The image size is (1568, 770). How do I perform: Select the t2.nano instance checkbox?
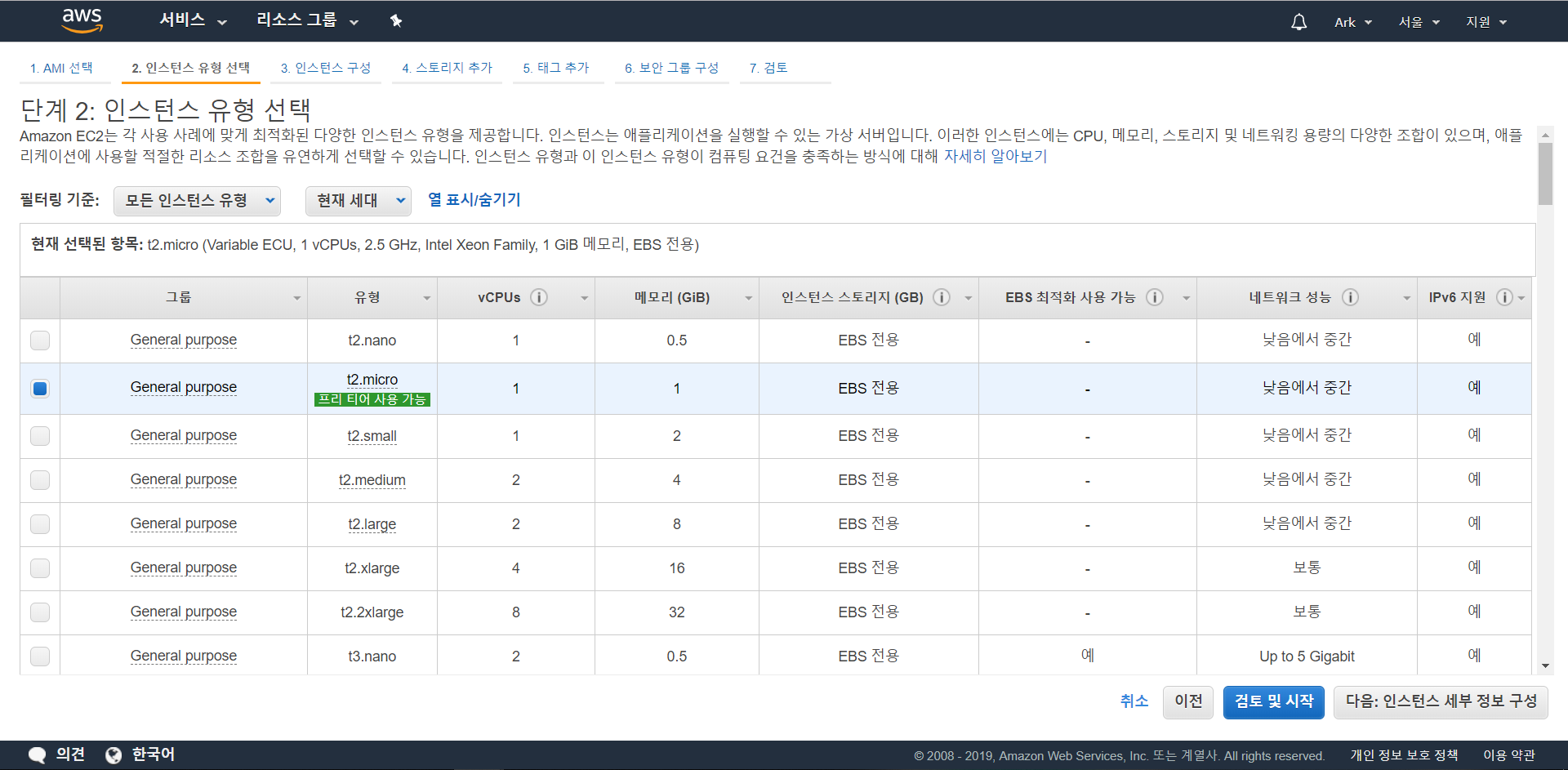pyautogui.click(x=40, y=340)
